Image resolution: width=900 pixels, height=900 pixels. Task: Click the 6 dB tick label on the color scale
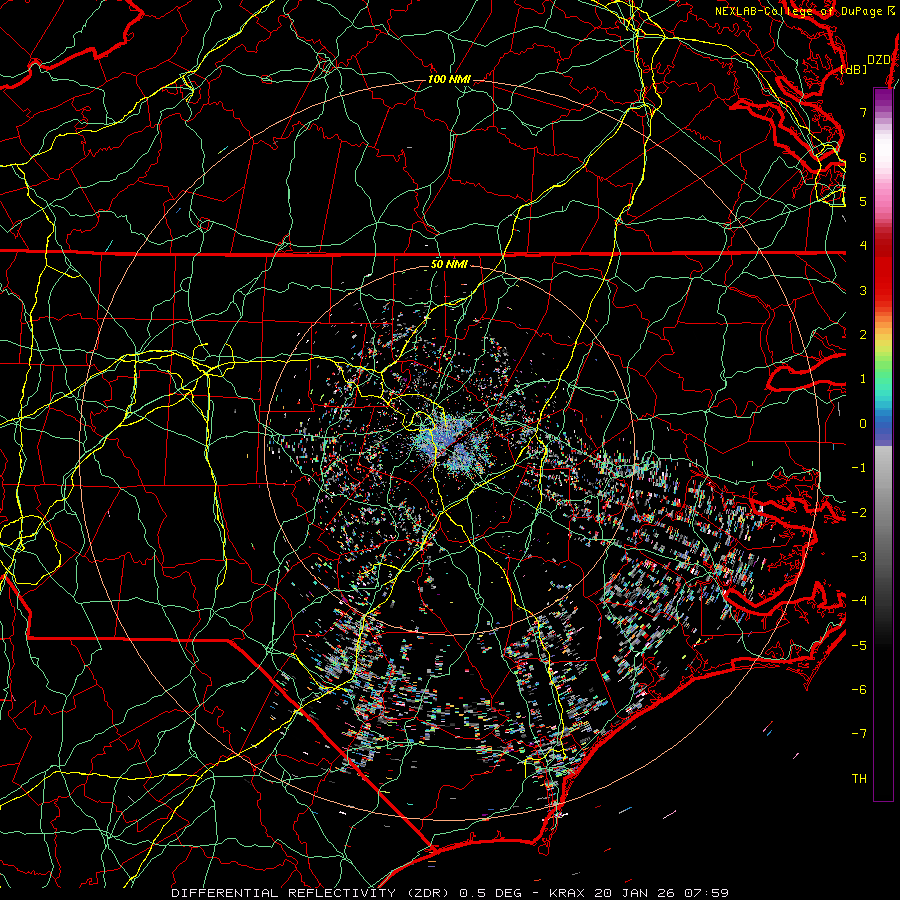pos(863,157)
